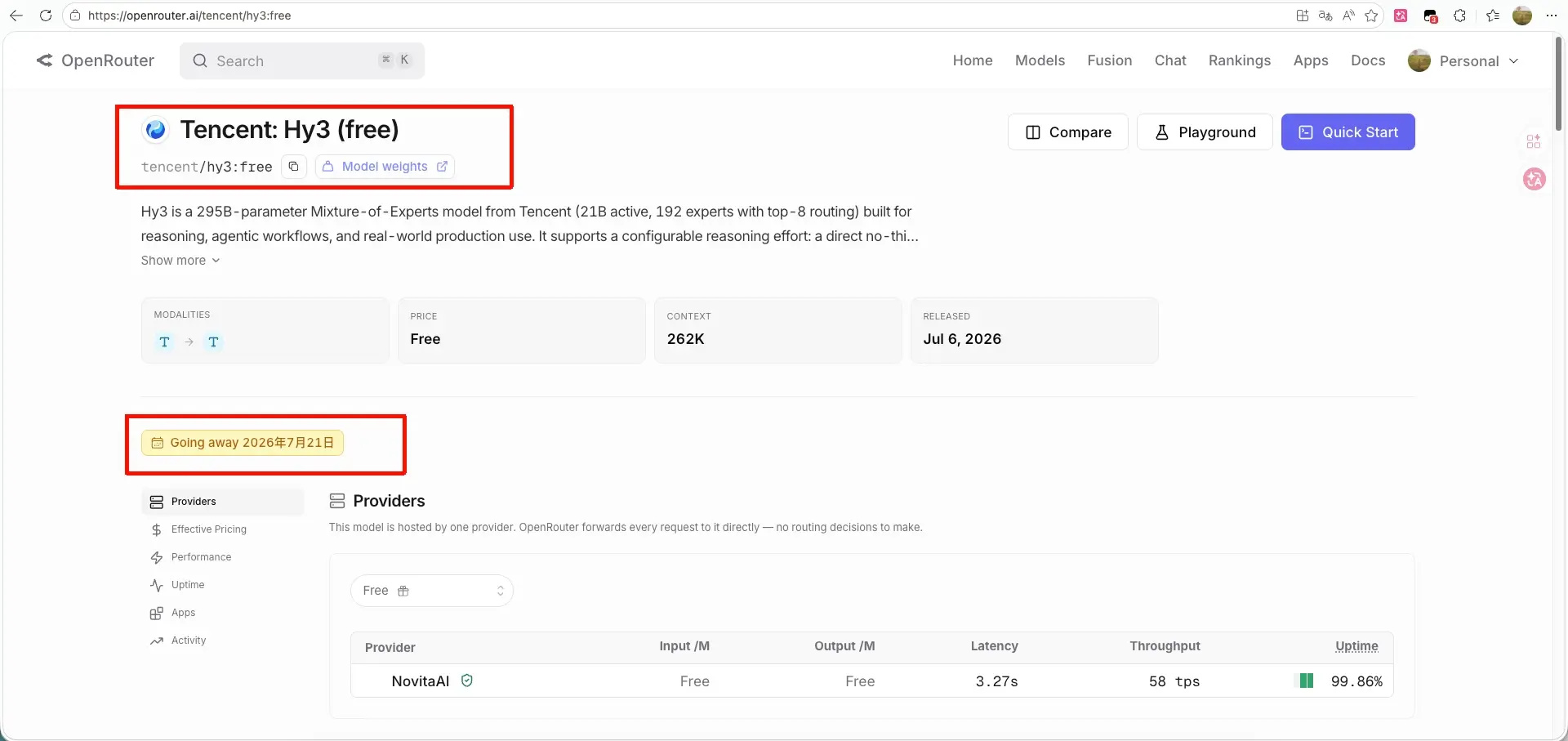Click the Jul 6, 2026 release date
The image size is (1568, 741).
[962, 339]
